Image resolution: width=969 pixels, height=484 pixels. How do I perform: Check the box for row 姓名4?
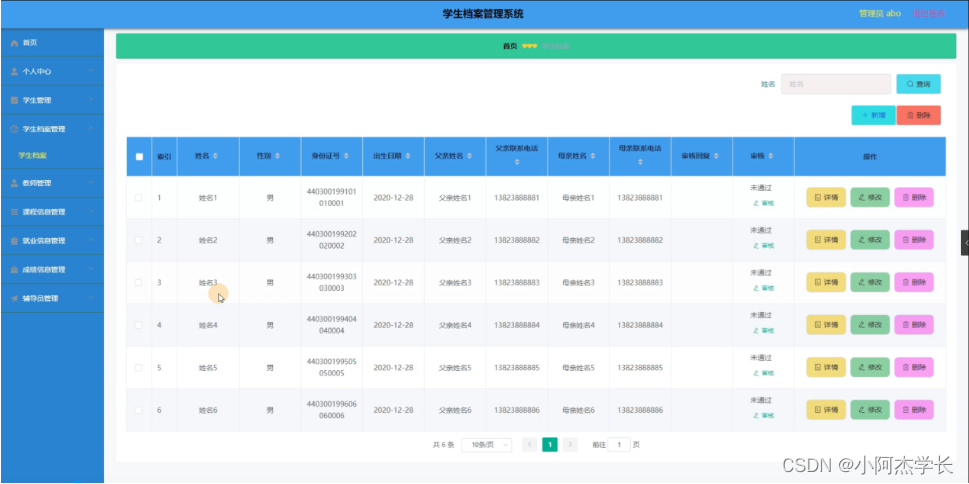coord(138,325)
